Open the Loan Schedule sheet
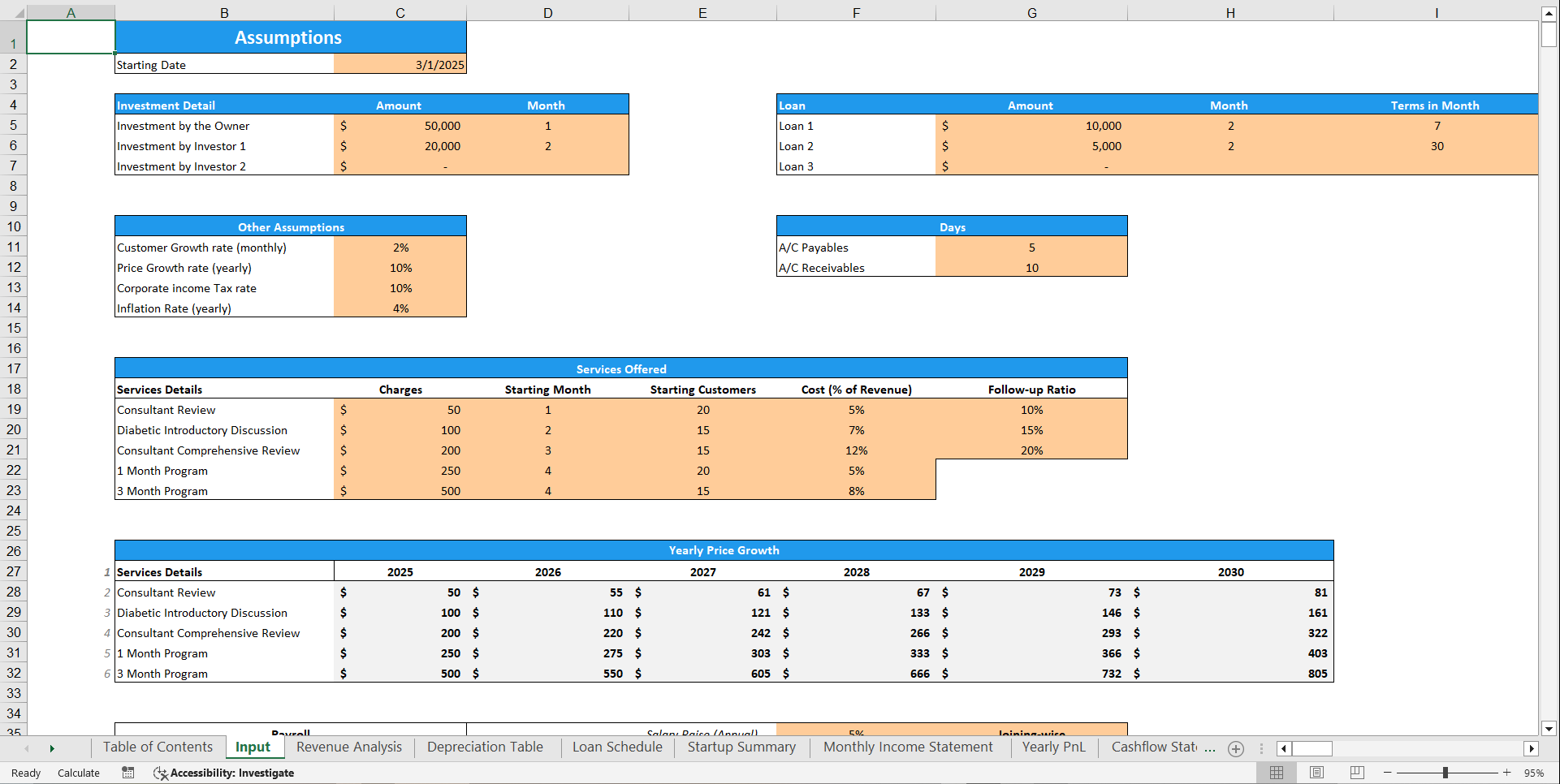Image resolution: width=1560 pixels, height=784 pixels. click(616, 747)
